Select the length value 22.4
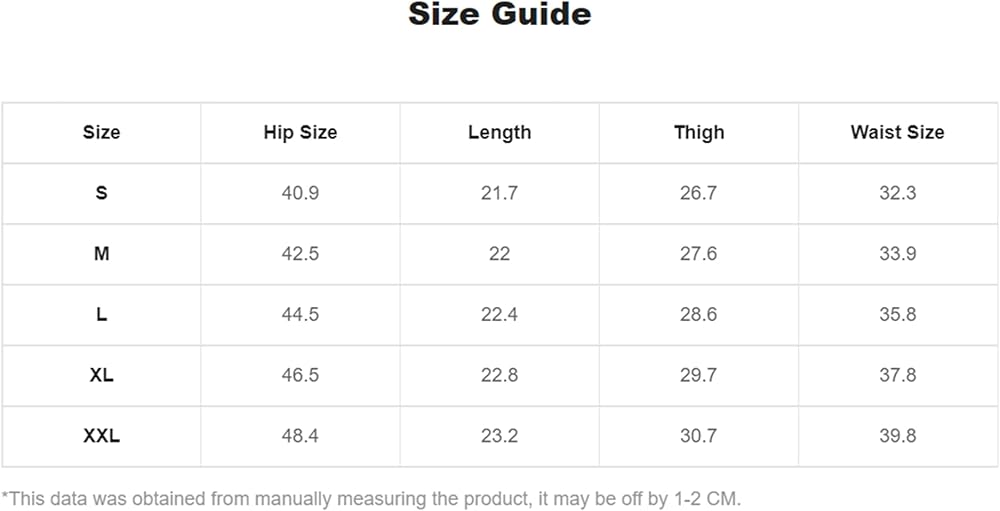Viewport: 1000px width, 511px height. coord(499,314)
